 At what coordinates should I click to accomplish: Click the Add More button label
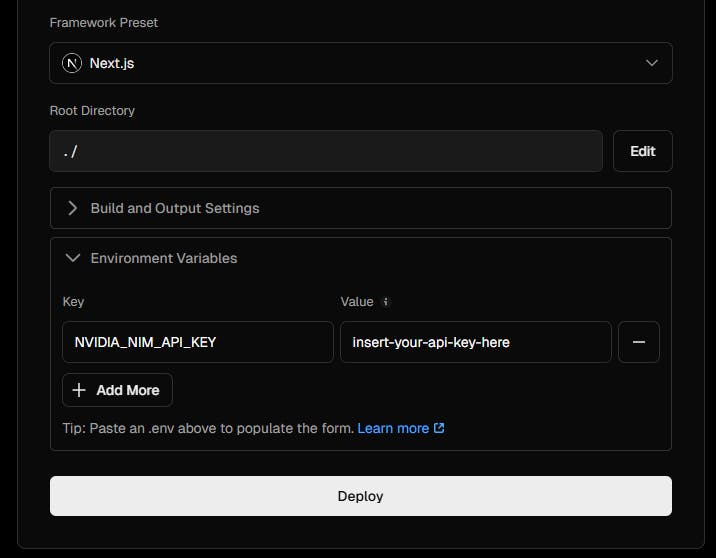point(128,390)
